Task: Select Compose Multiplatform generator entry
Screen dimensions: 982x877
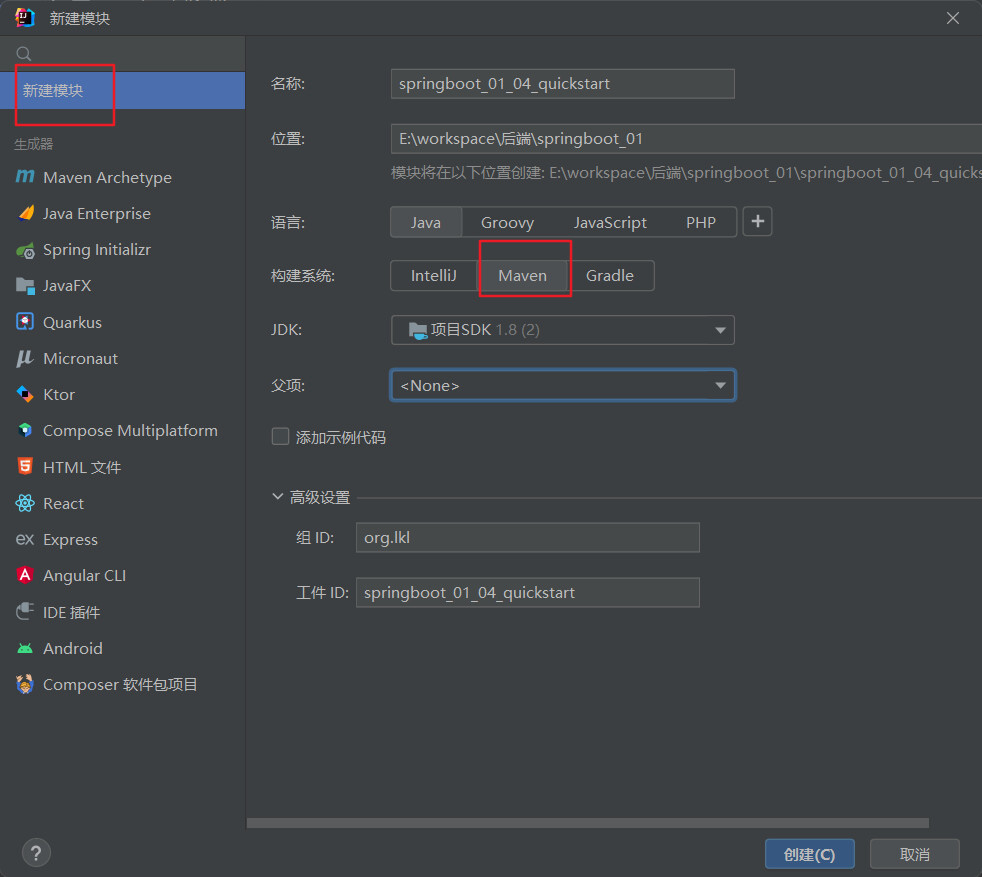Action: coord(122,430)
